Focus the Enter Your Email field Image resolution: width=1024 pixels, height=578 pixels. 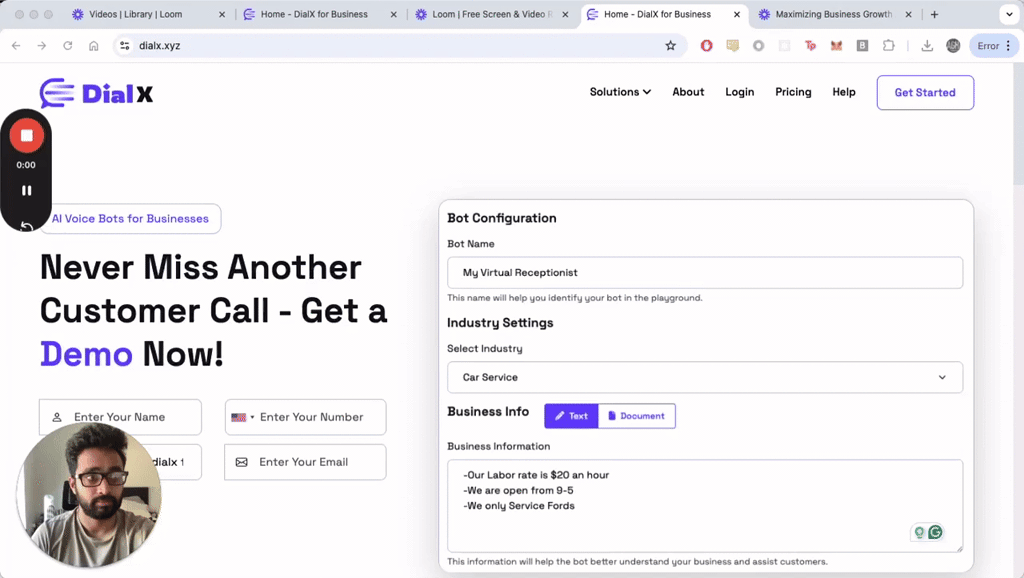pos(305,462)
